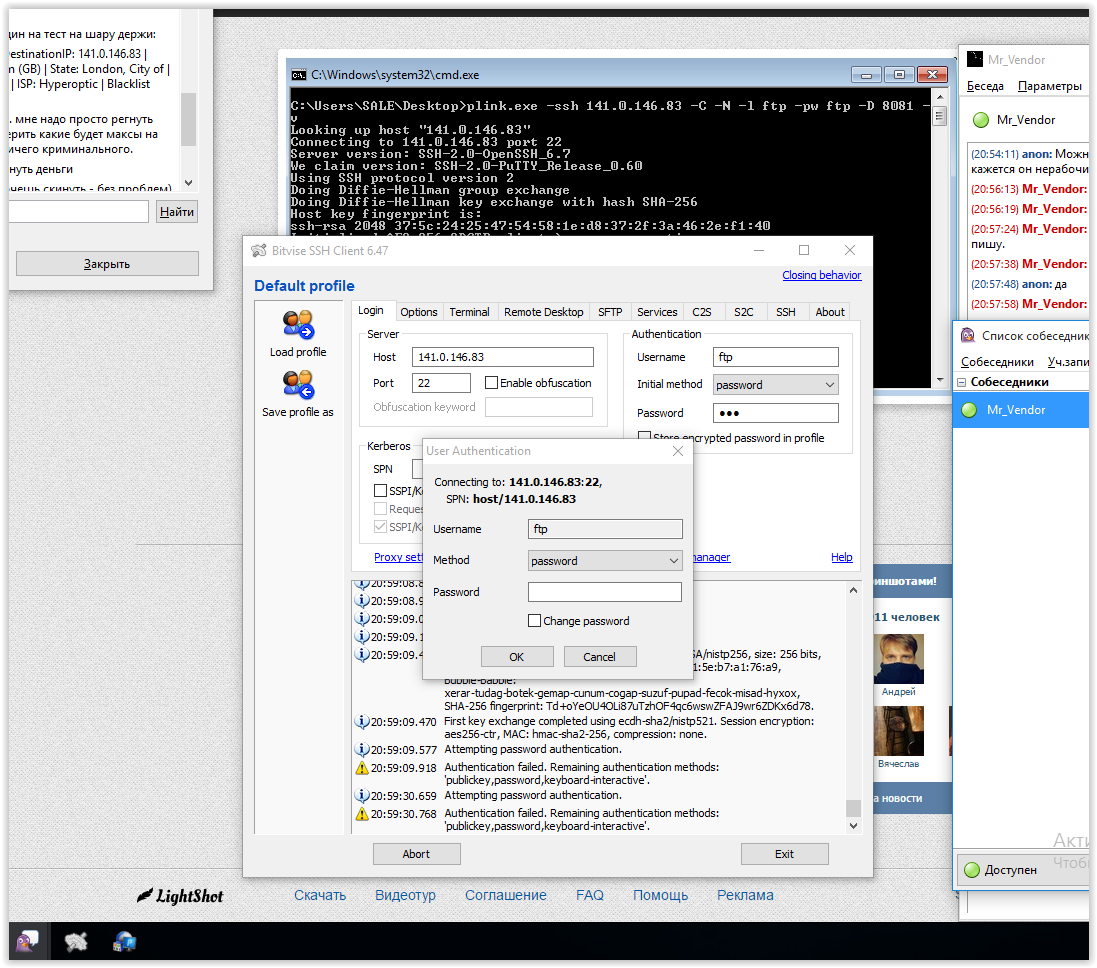This screenshot has width=1097, height=968.
Task: Click the chat messenger icon in taskbar
Action: (x=27, y=941)
